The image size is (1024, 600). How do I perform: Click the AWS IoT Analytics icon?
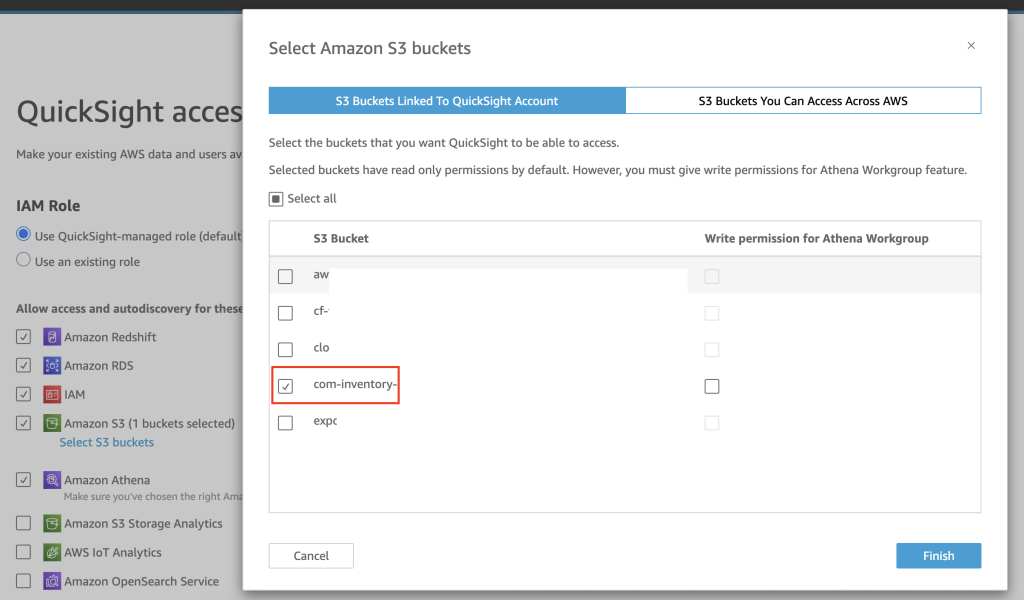point(52,553)
